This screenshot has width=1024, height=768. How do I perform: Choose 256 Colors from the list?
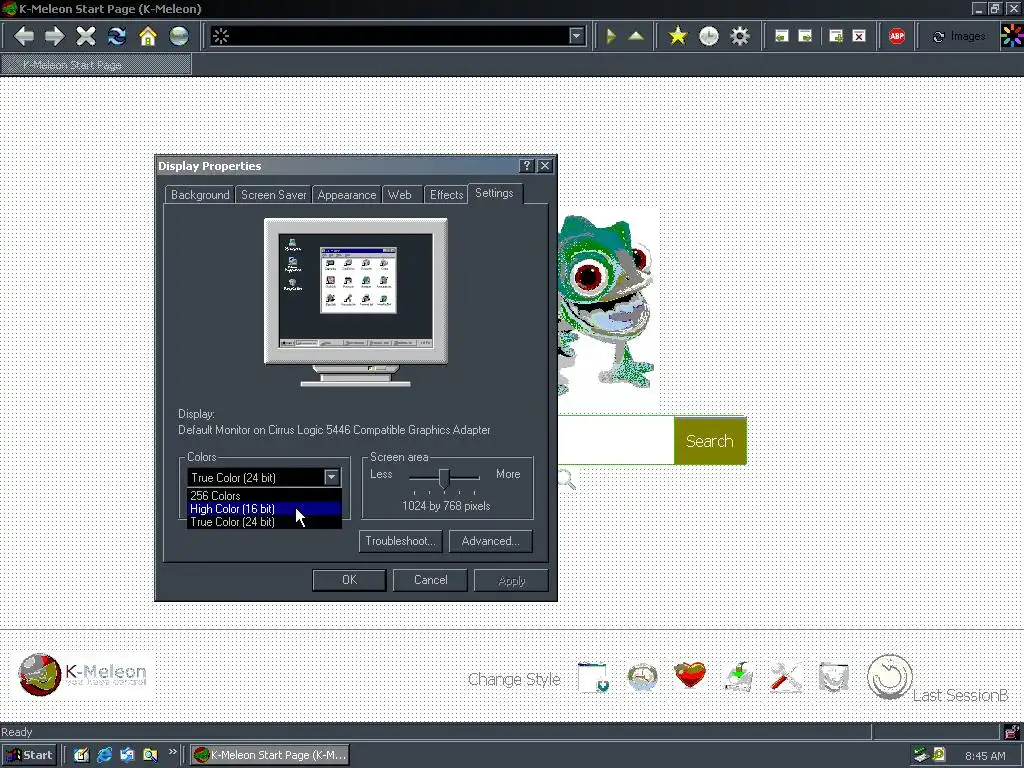[264, 496]
